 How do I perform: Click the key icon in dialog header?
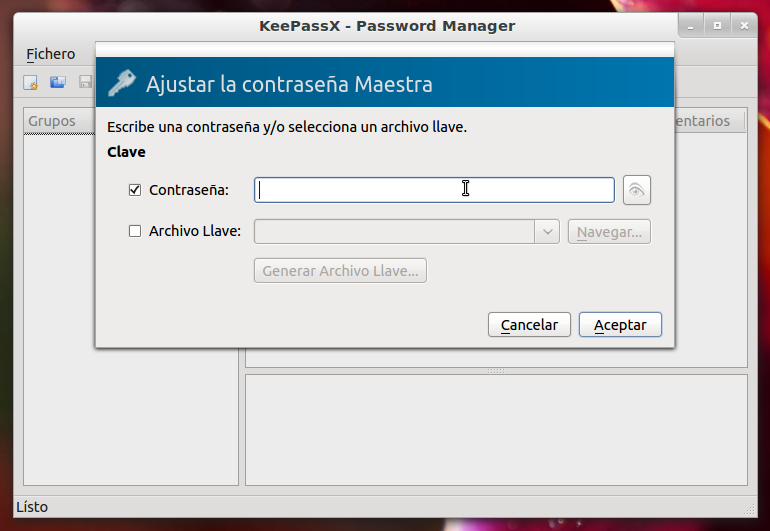pos(122,83)
